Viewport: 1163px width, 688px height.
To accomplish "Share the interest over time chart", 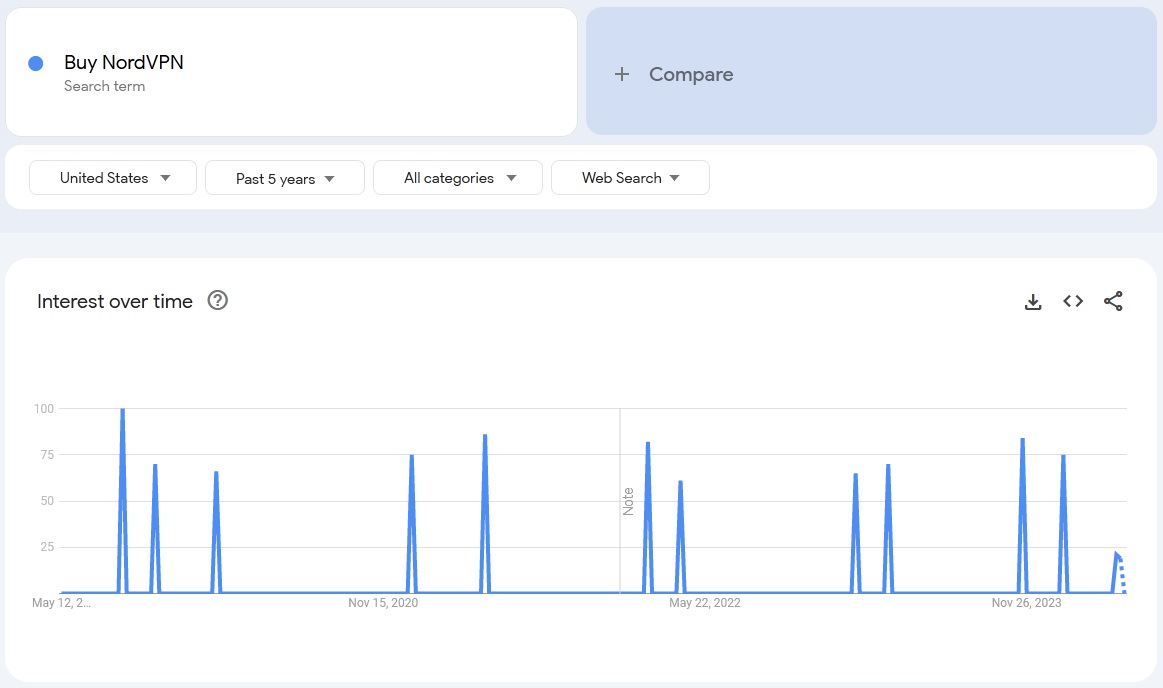I will pyautogui.click(x=1113, y=301).
